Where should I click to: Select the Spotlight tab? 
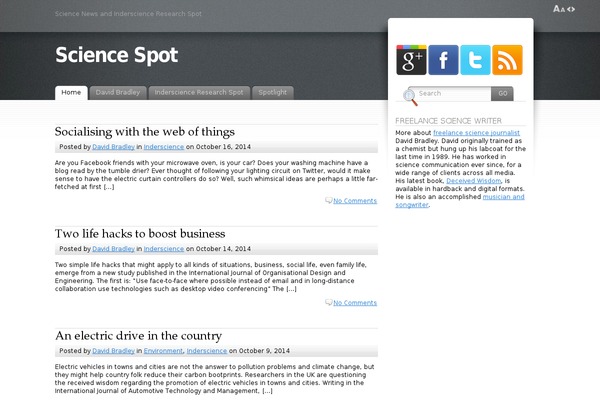click(273, 92)
